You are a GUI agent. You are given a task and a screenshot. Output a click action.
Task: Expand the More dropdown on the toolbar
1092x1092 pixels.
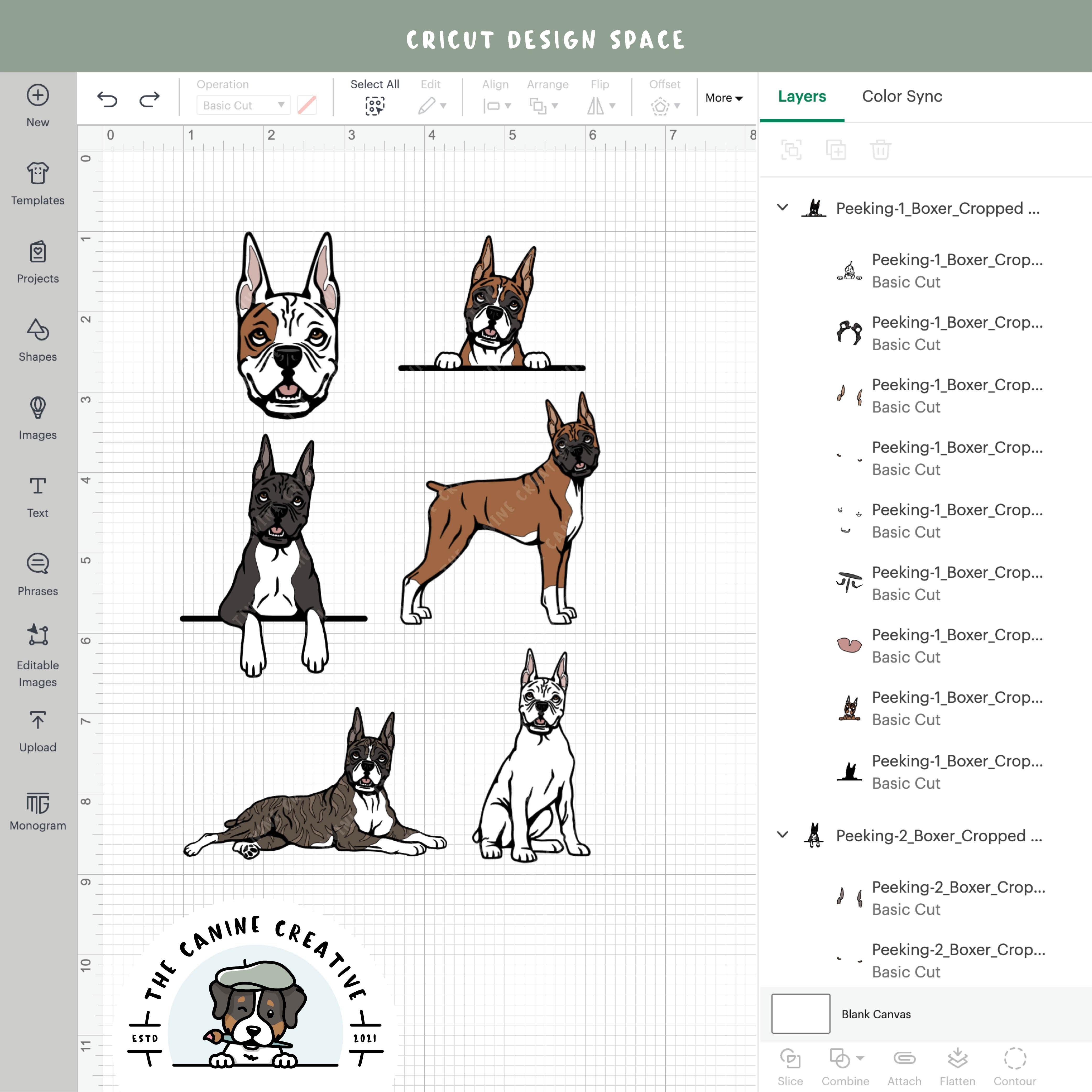pyautogui.click(x=724, y=97)
